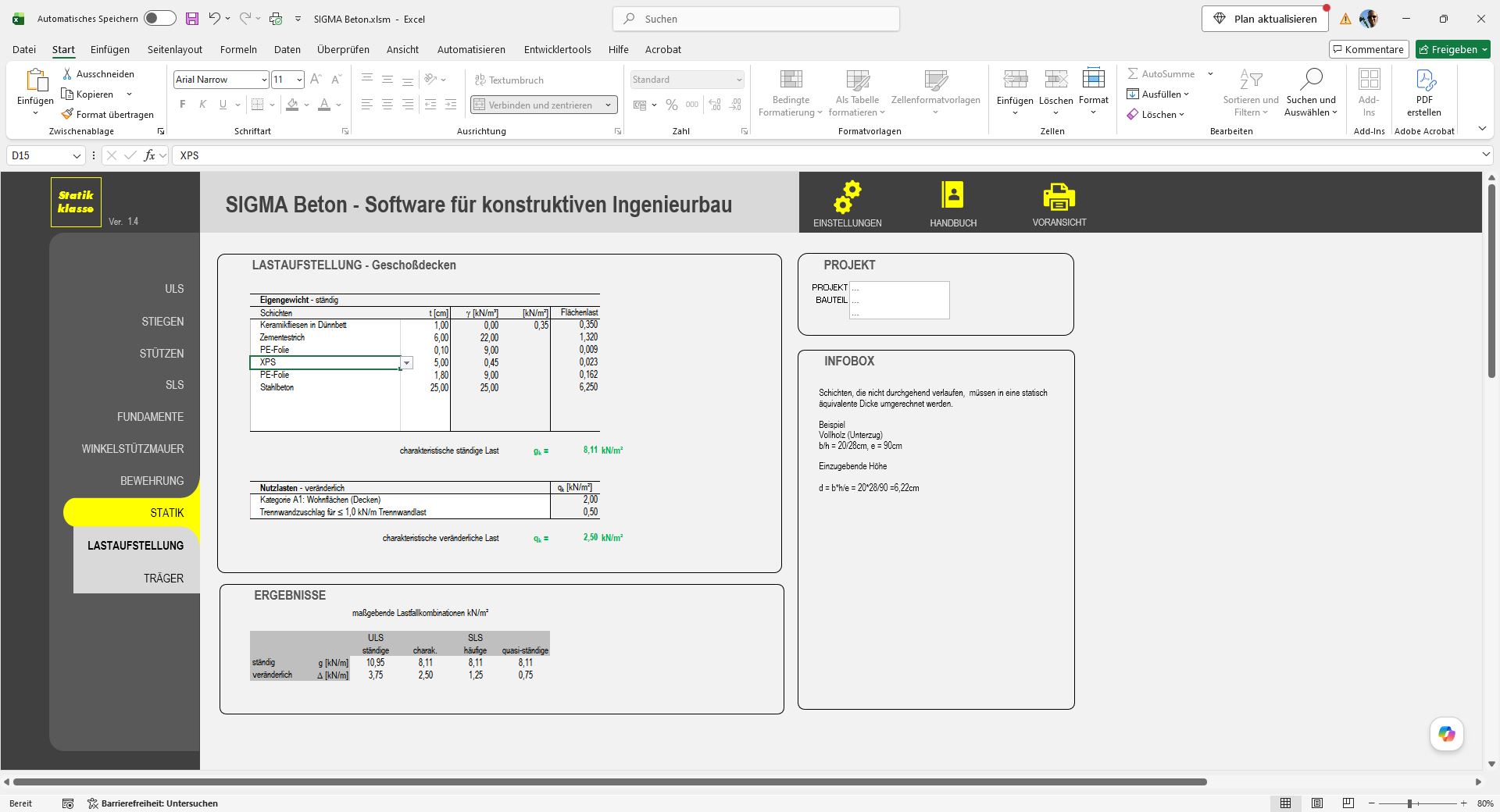Open the Seitenlayout tab
The image size is (1500, 812).
point(175,49)
